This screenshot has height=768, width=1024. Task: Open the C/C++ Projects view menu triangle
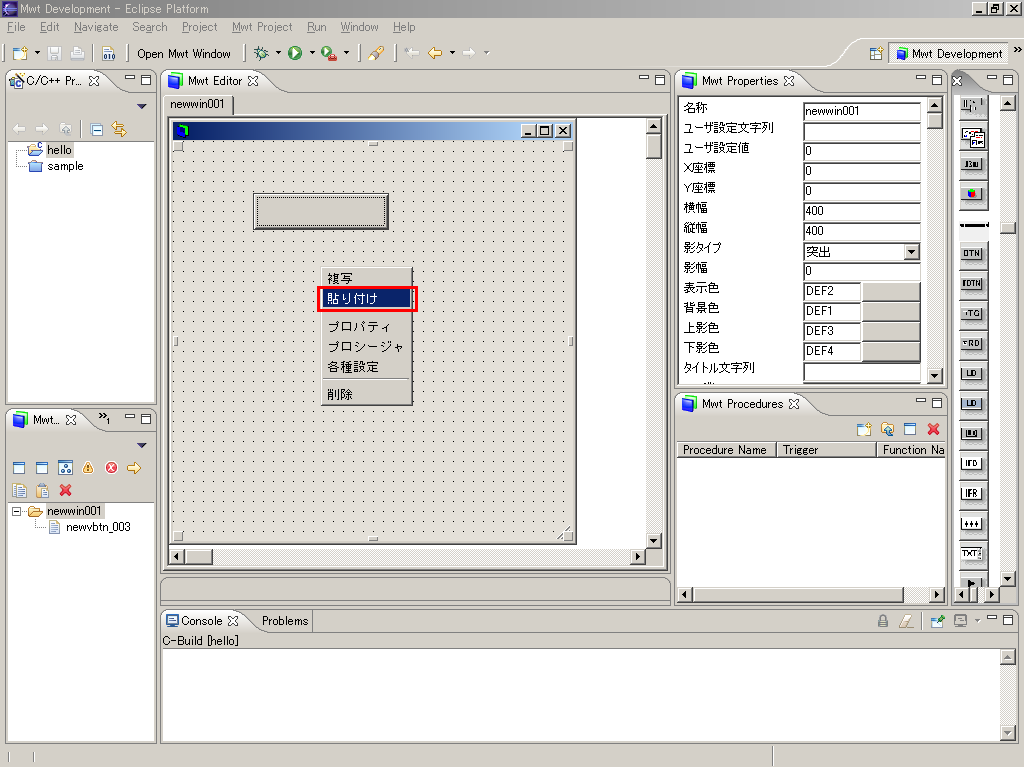142,106
